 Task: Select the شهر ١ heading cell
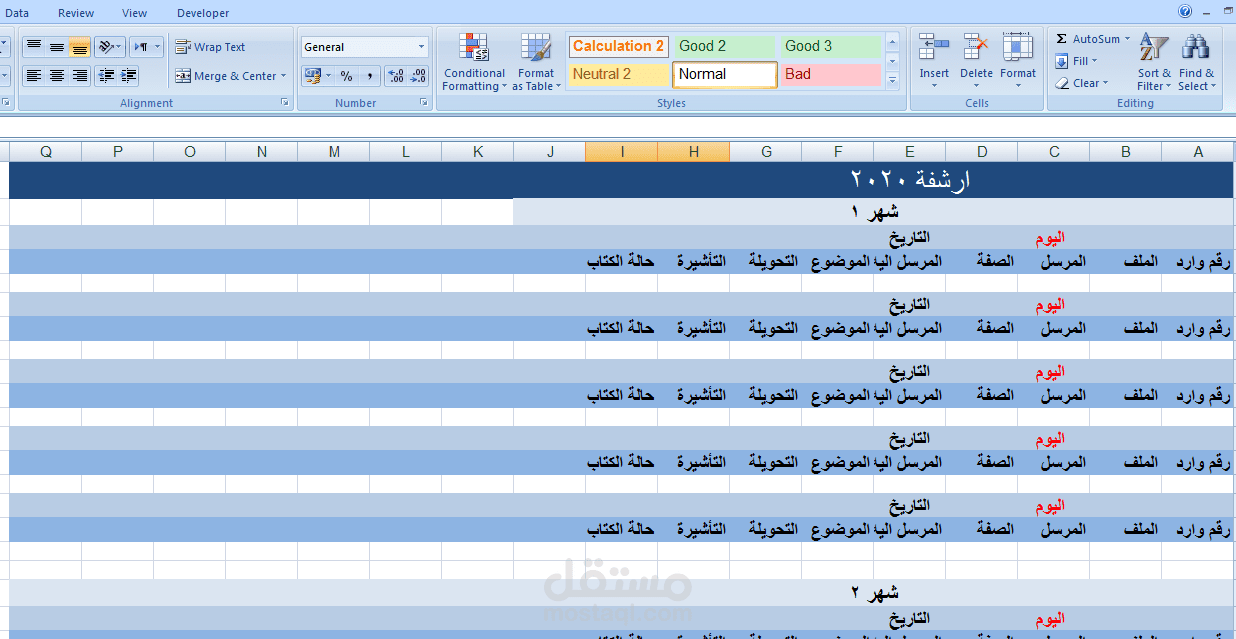point(874,212)
